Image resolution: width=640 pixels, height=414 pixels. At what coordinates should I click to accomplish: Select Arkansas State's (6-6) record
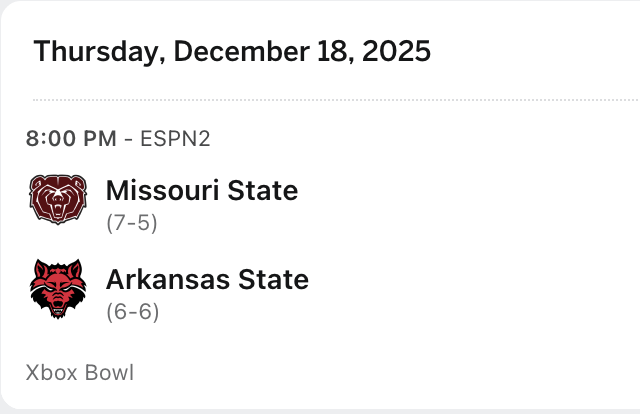[x=132, y=311]
